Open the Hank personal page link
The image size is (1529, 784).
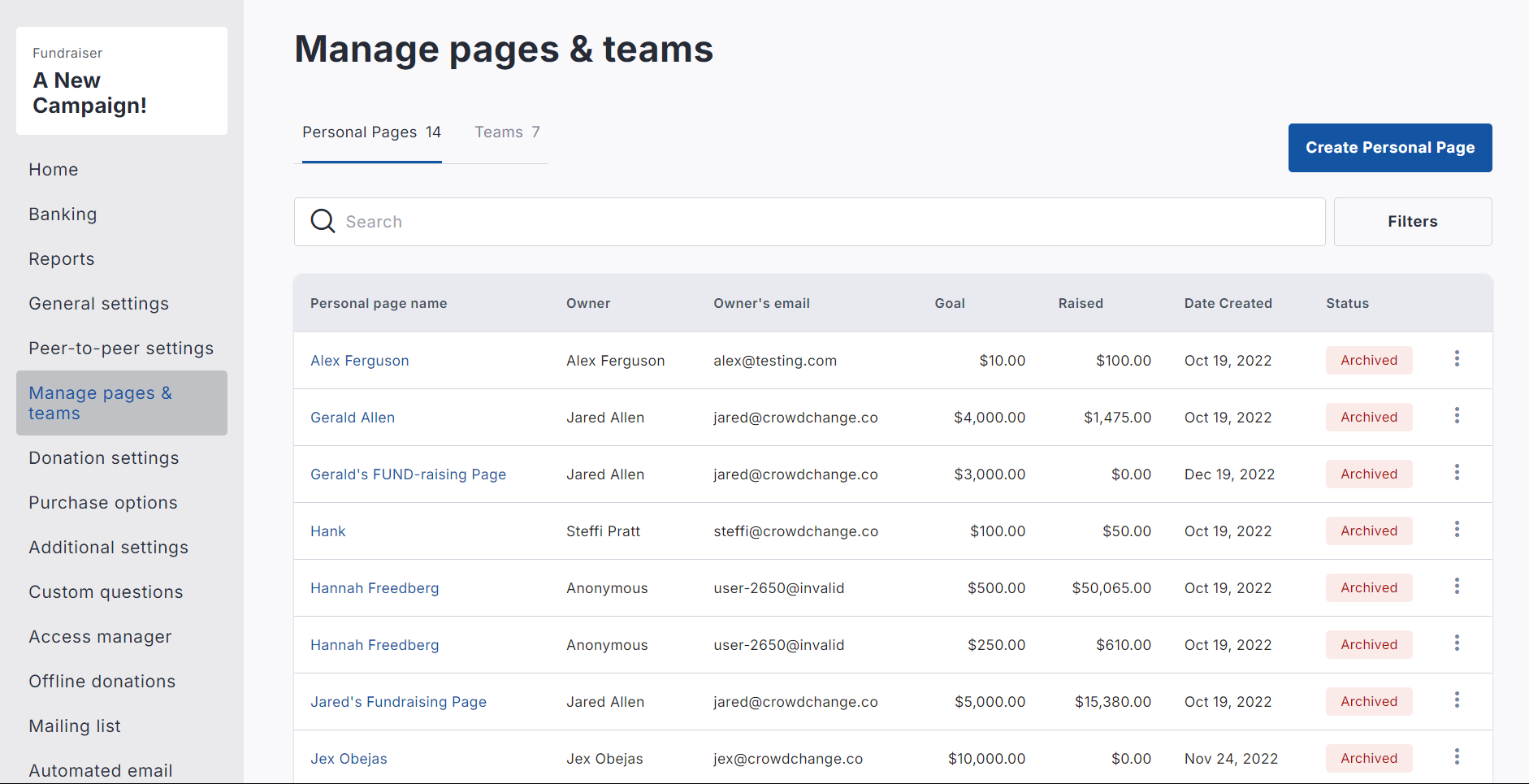pyautogui.click(x=328, y=531)
